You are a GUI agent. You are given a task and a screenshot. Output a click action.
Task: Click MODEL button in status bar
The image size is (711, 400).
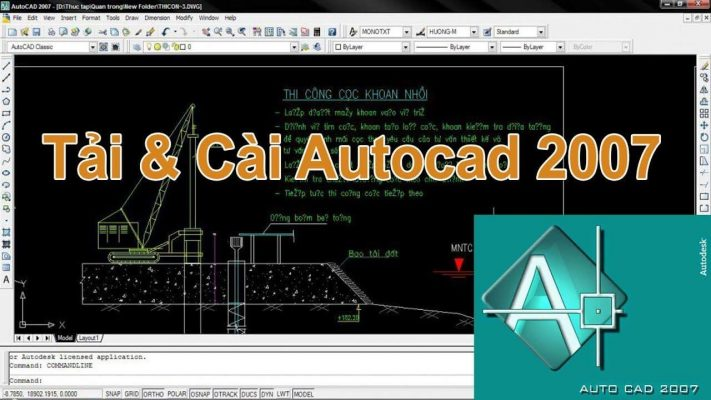tap(303, 394)
